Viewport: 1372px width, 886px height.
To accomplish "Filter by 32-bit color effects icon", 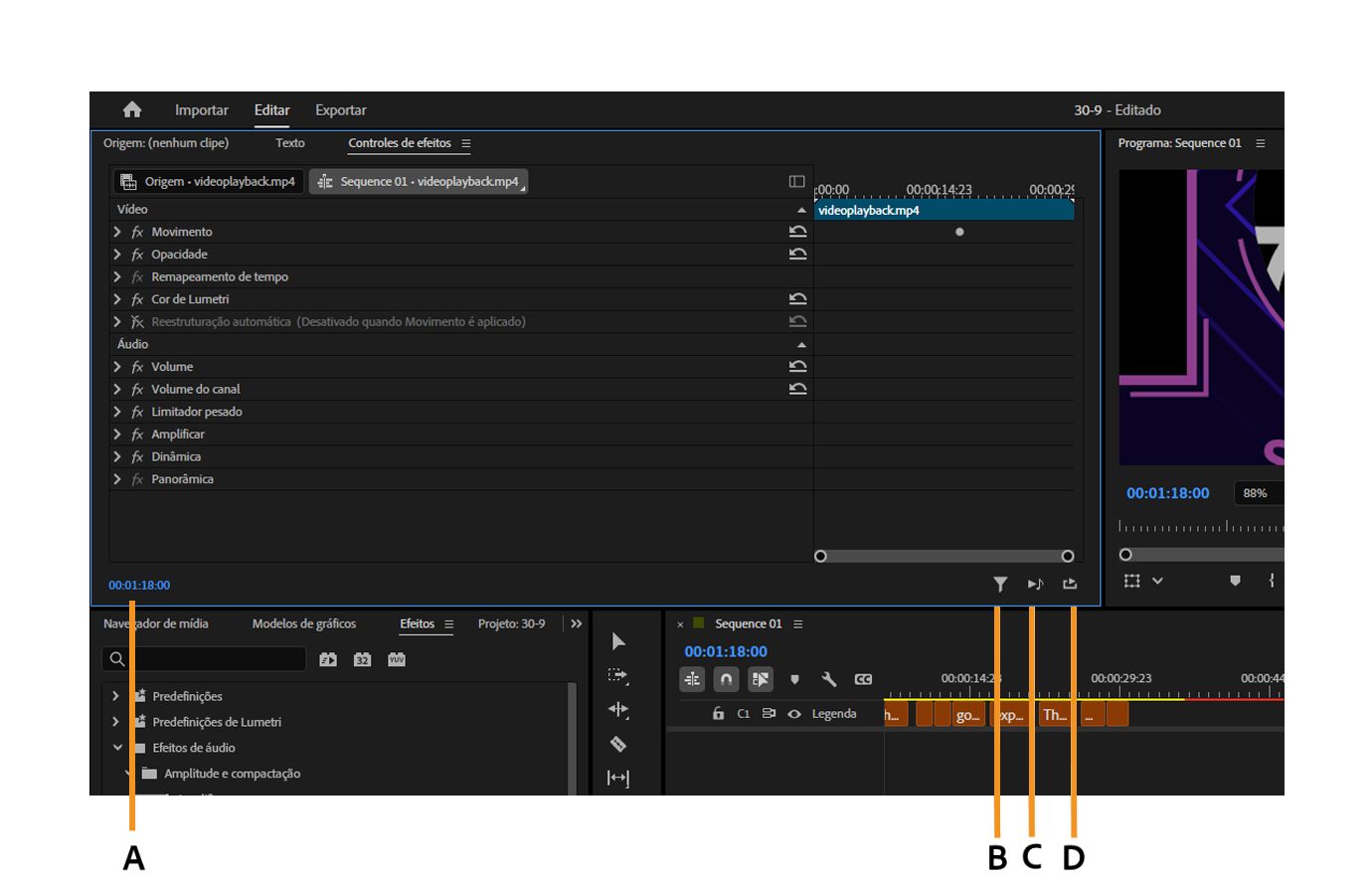I will [x=362, y=659].
